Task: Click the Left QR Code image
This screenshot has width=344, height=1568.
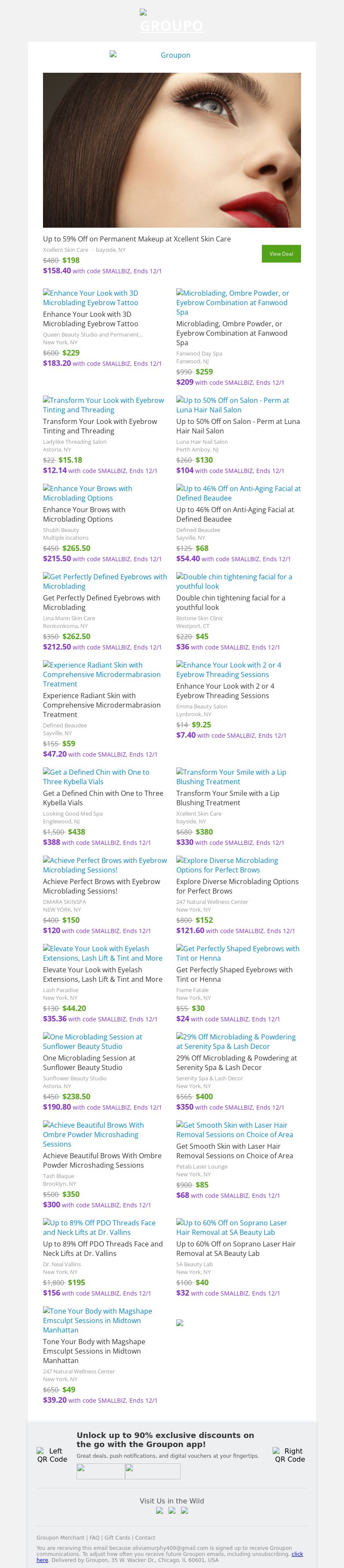Action: 52,1455
